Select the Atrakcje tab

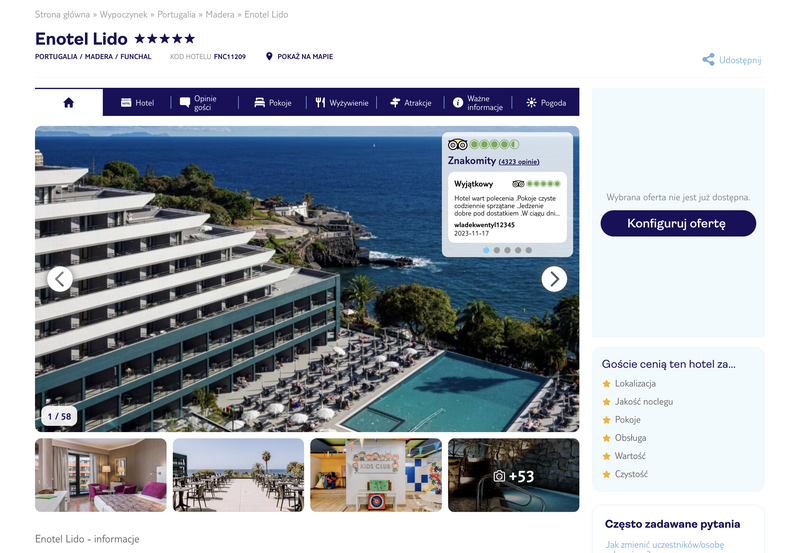[x=410, y=103]
